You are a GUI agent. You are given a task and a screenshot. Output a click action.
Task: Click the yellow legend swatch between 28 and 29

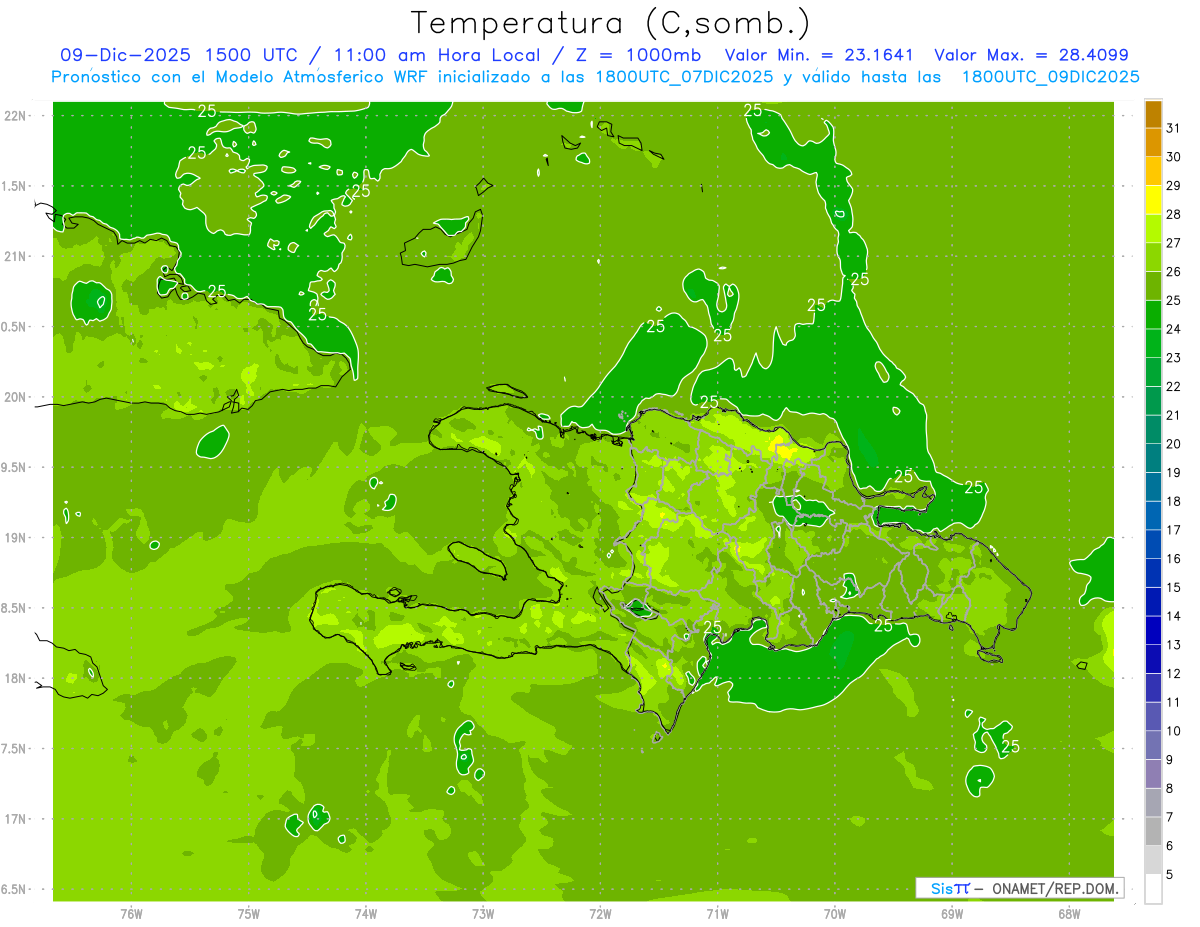click(x=1153, y=200)
